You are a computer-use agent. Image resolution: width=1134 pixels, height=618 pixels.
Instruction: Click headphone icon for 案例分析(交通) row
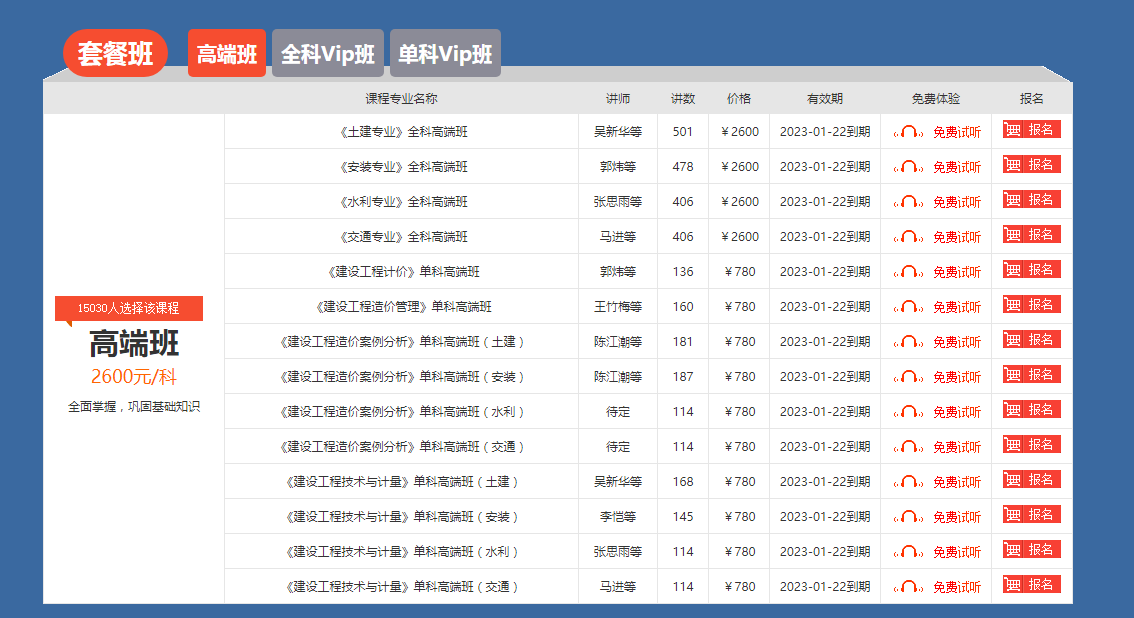click(908, 447)
